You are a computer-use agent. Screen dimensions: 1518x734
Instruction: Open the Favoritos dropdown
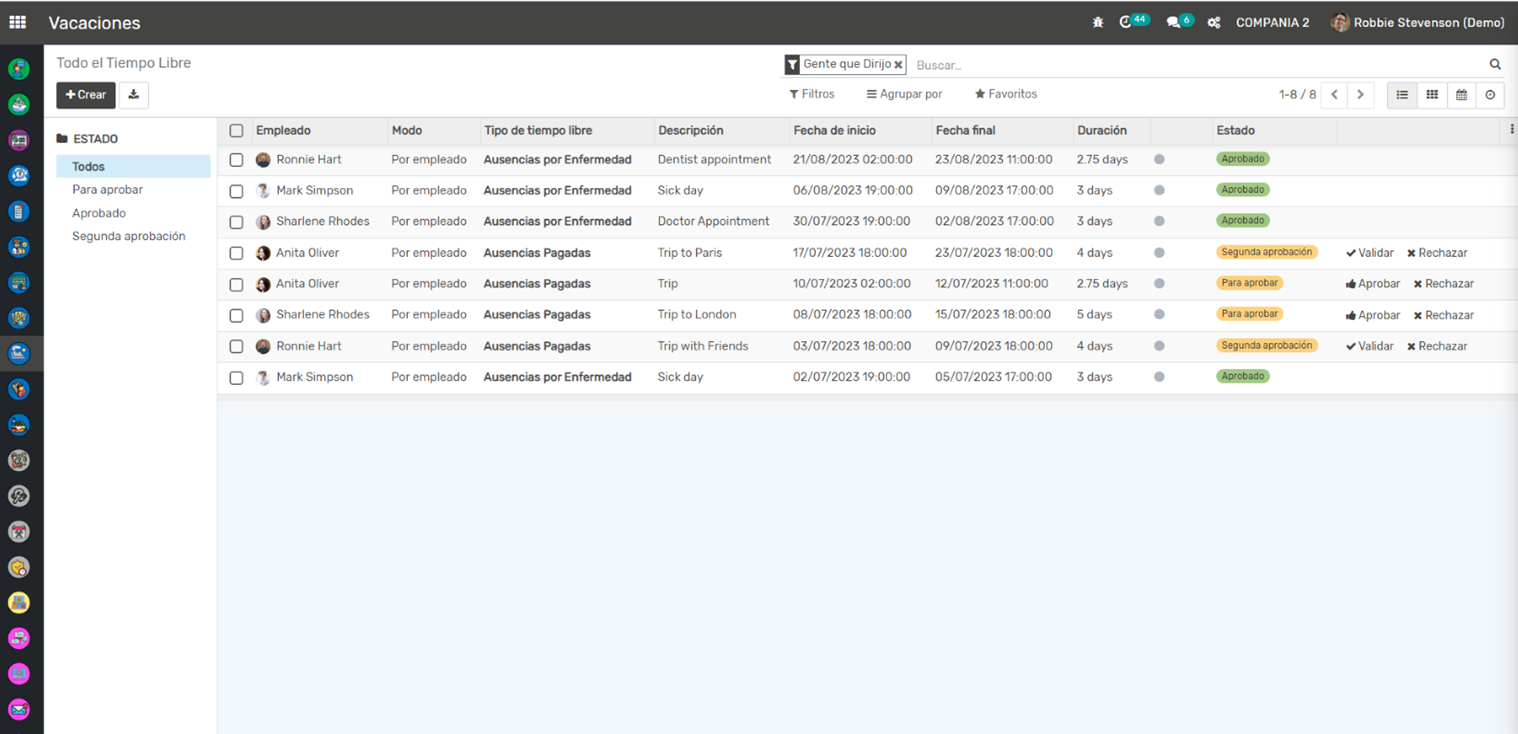tap(1006, 94)
